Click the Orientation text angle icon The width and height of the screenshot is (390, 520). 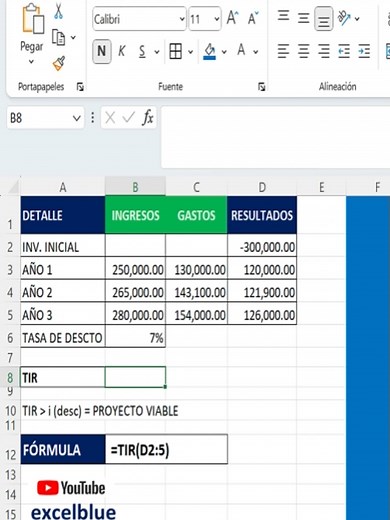[344, 18]
